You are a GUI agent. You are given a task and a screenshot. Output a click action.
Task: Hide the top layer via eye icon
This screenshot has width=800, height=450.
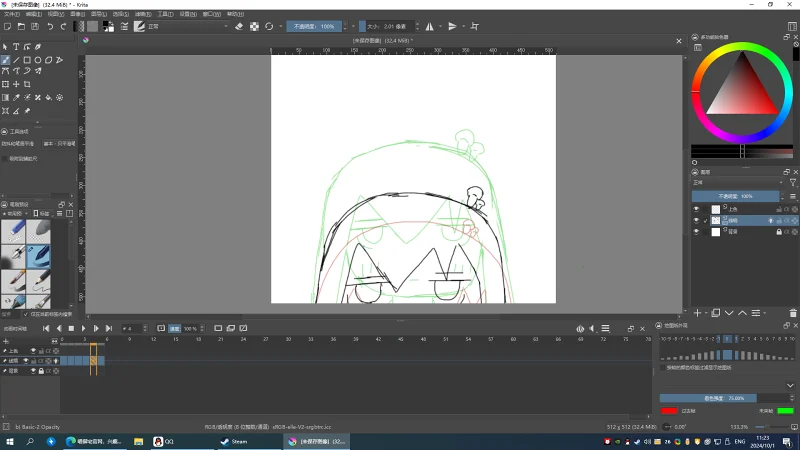[x=696, y=209]
